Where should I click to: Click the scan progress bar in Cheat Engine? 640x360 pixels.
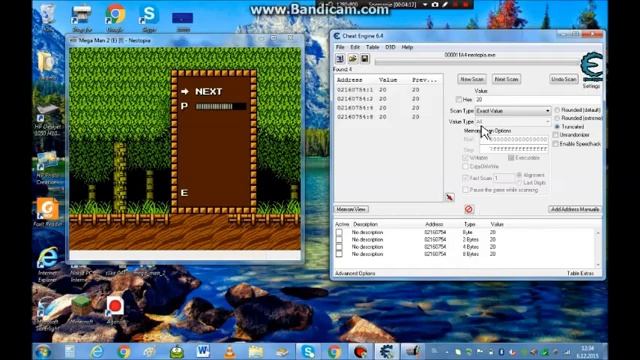[477, 62]
